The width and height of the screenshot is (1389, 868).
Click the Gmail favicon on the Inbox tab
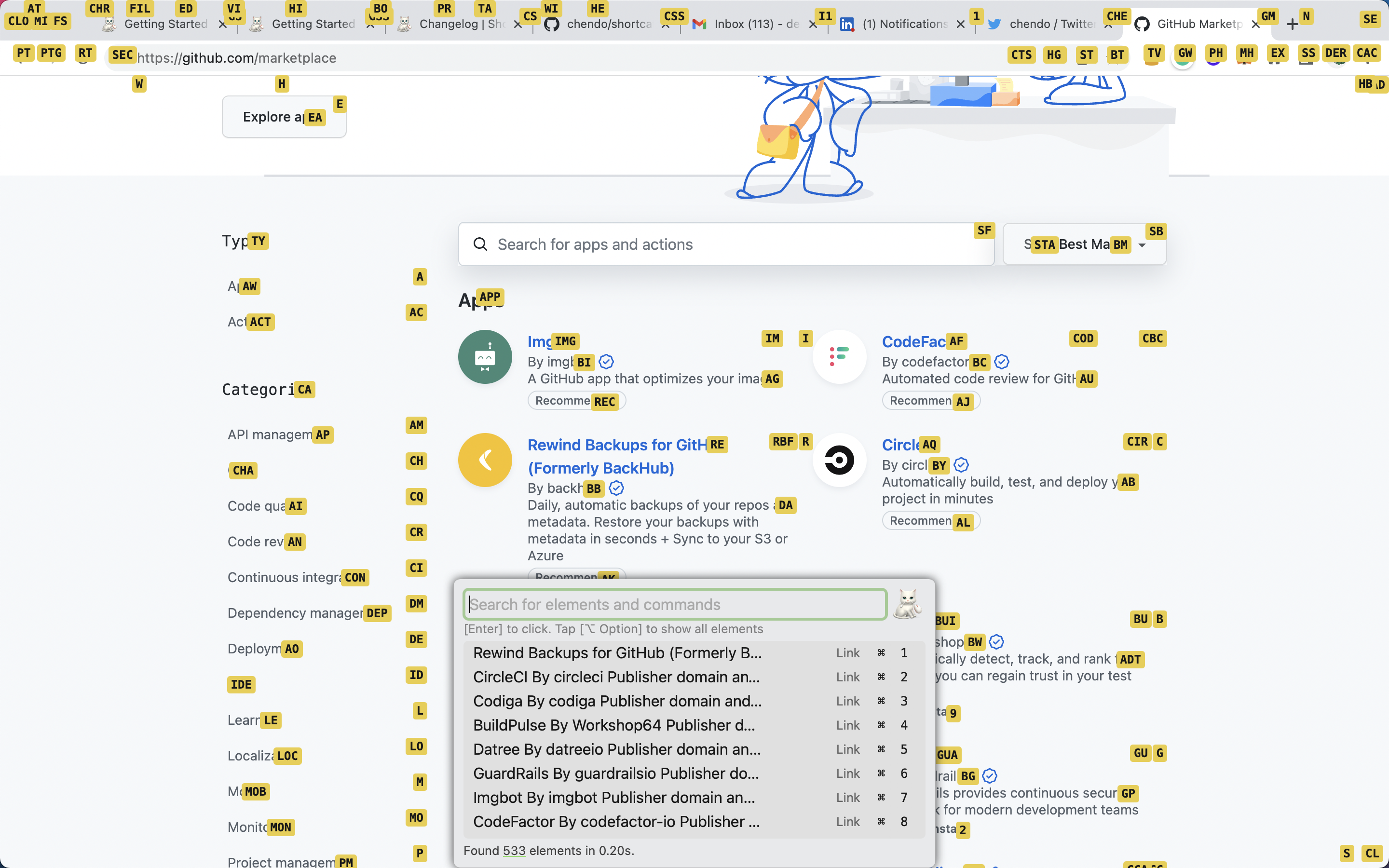click(699, 24)
